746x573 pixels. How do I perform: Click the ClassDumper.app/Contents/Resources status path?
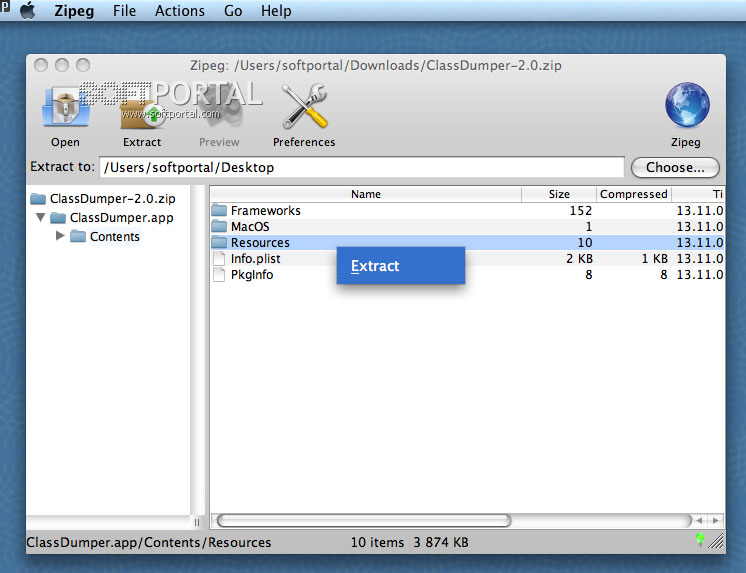coord(148,543)
